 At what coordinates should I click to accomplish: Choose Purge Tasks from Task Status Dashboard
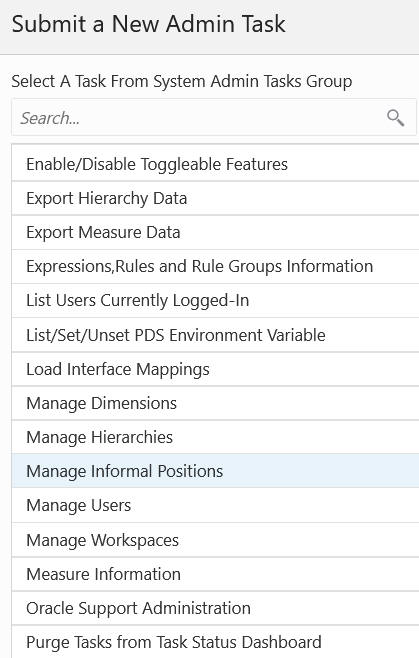pyautogui.click(x=215, y=642)
